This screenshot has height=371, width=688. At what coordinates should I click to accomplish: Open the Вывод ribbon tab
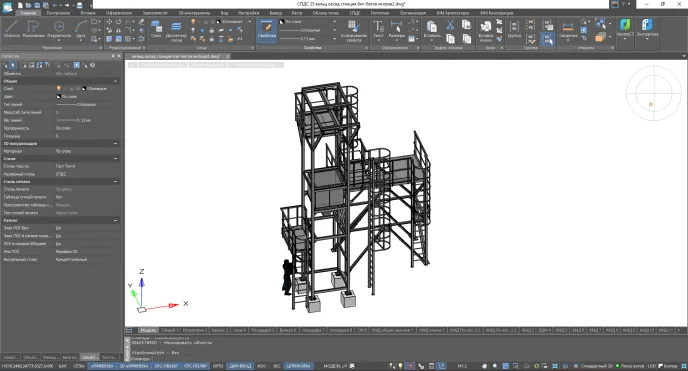coord(276,13)
